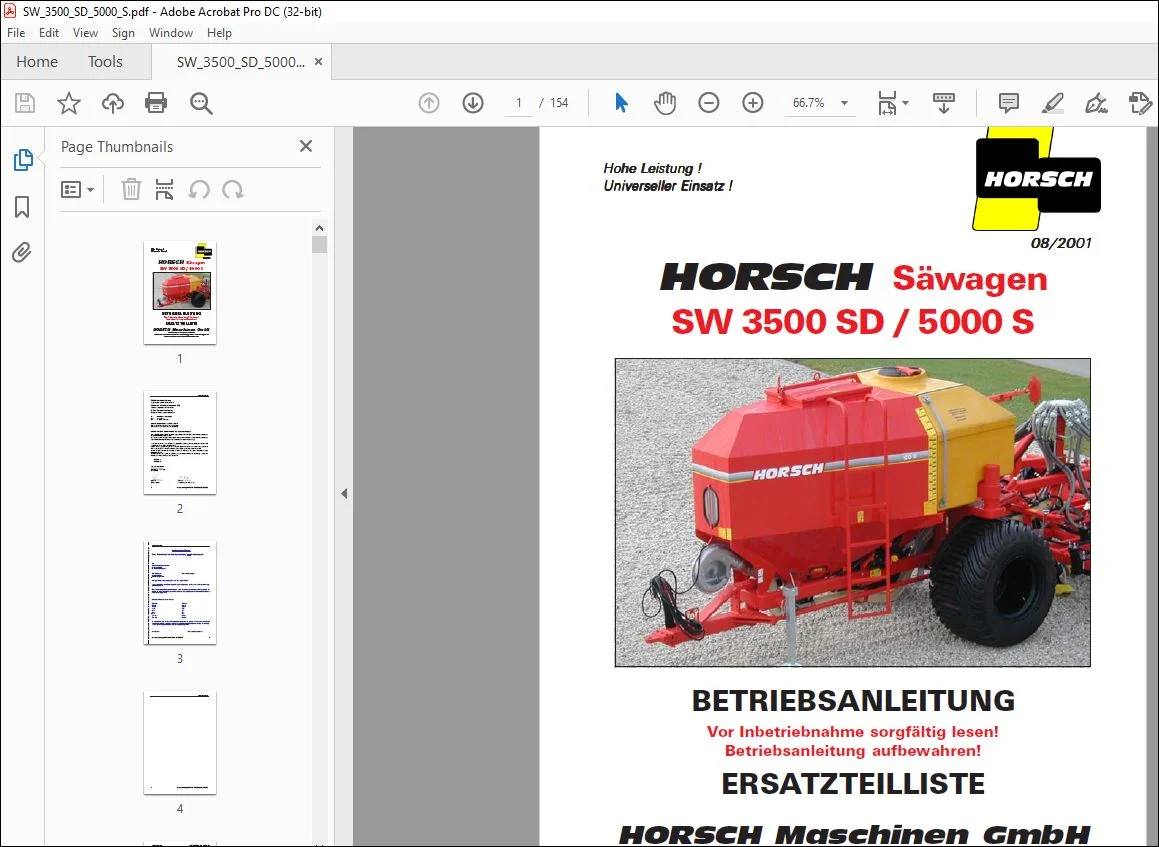
Task: Delete the selected page with the trash icon
Action: click(x=131, y=190)
